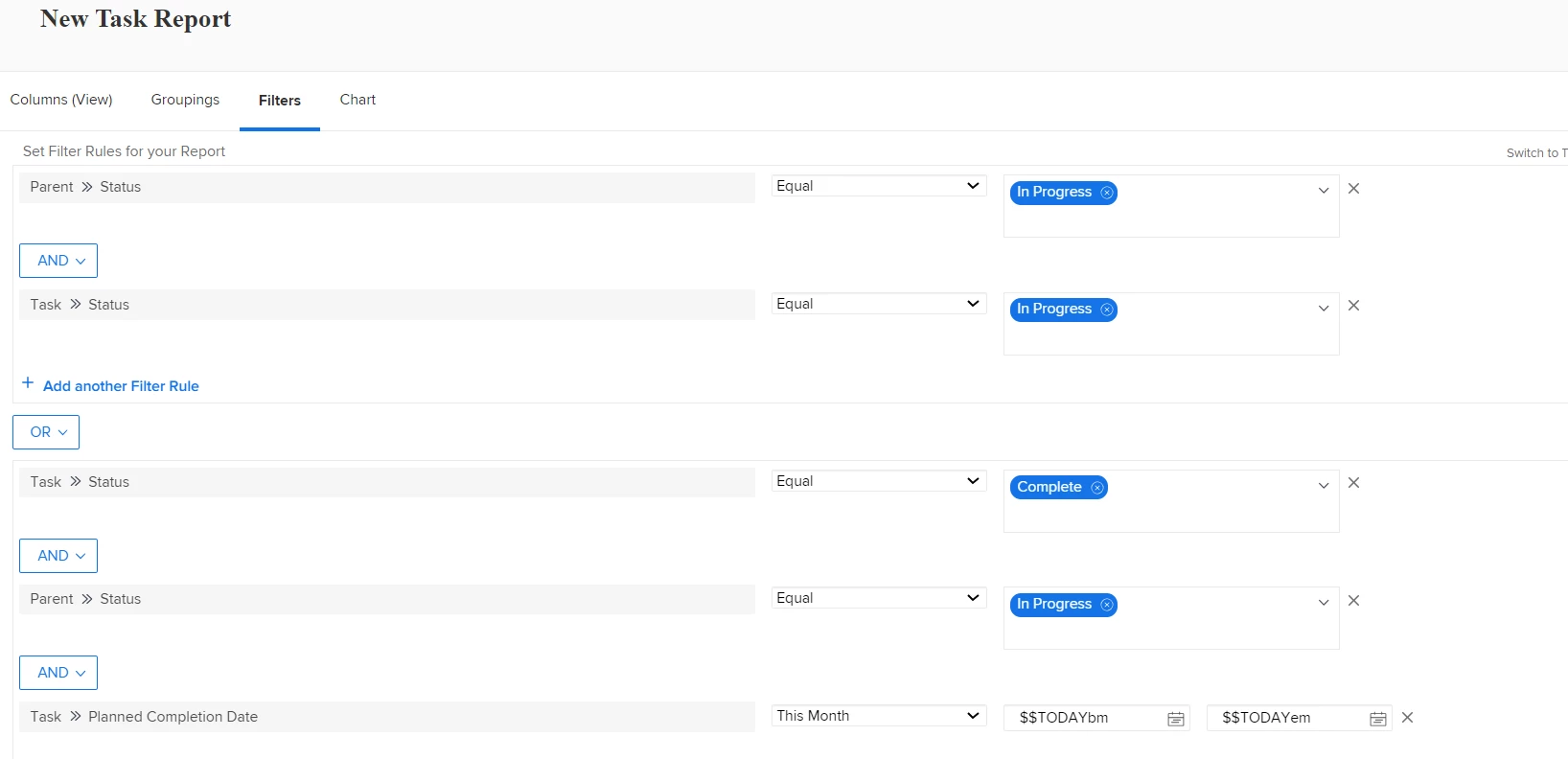Click Switch to Text Mode link

click(x=1536, y=153)
